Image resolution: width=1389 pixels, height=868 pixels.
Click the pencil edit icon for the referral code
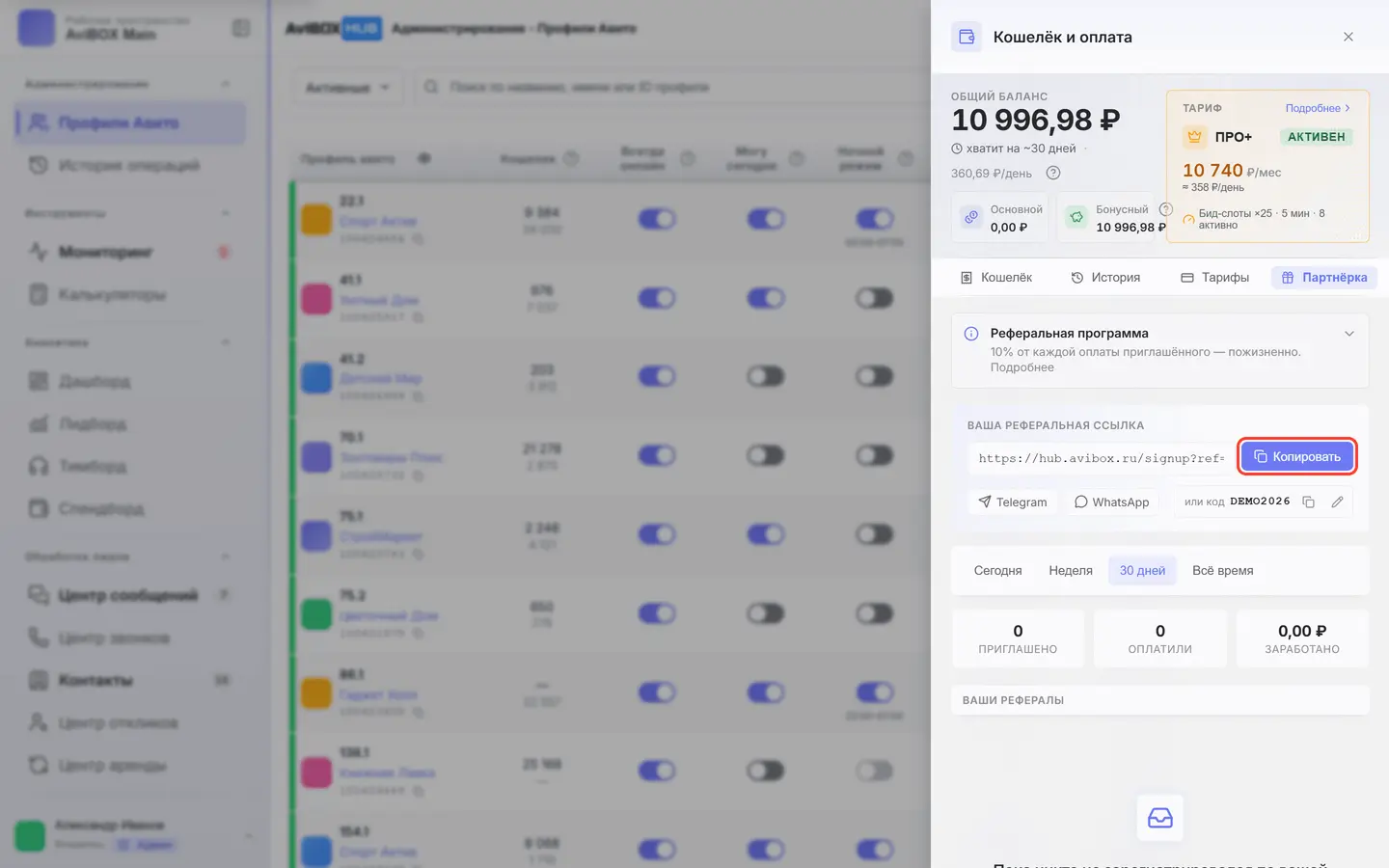point(1337,502)
